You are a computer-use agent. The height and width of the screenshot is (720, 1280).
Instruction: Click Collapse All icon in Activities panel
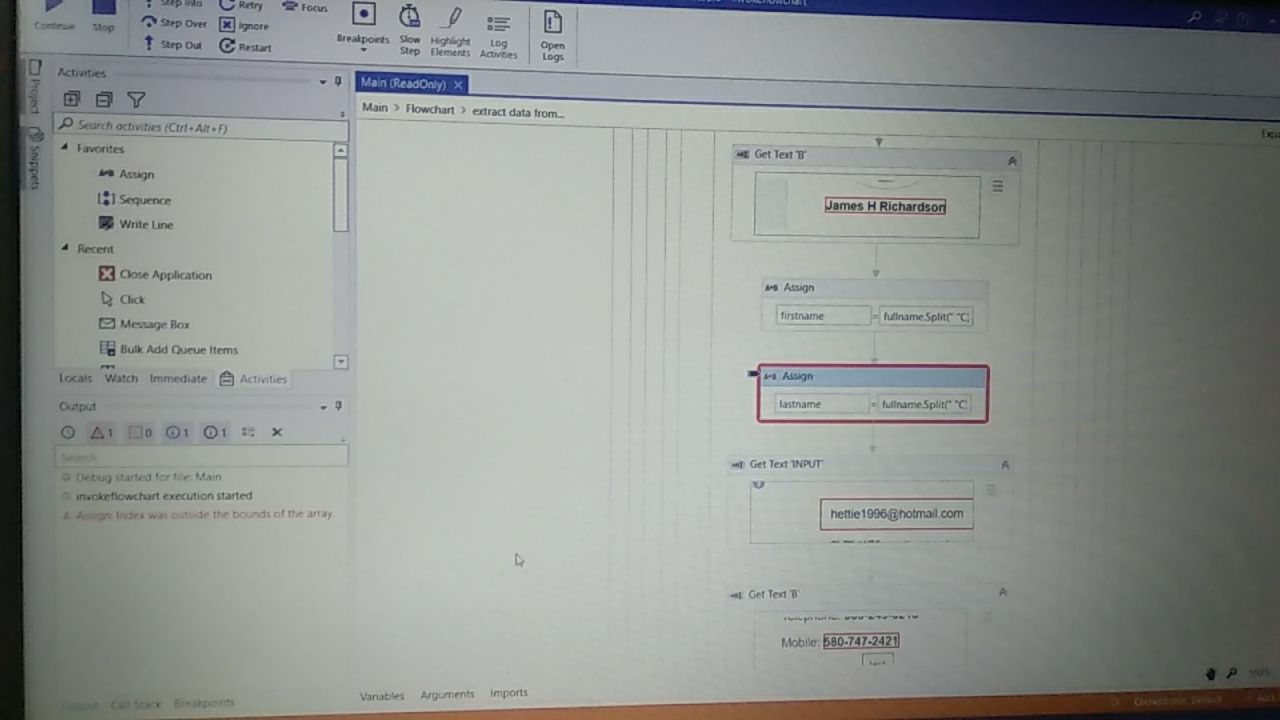(104, 99)
